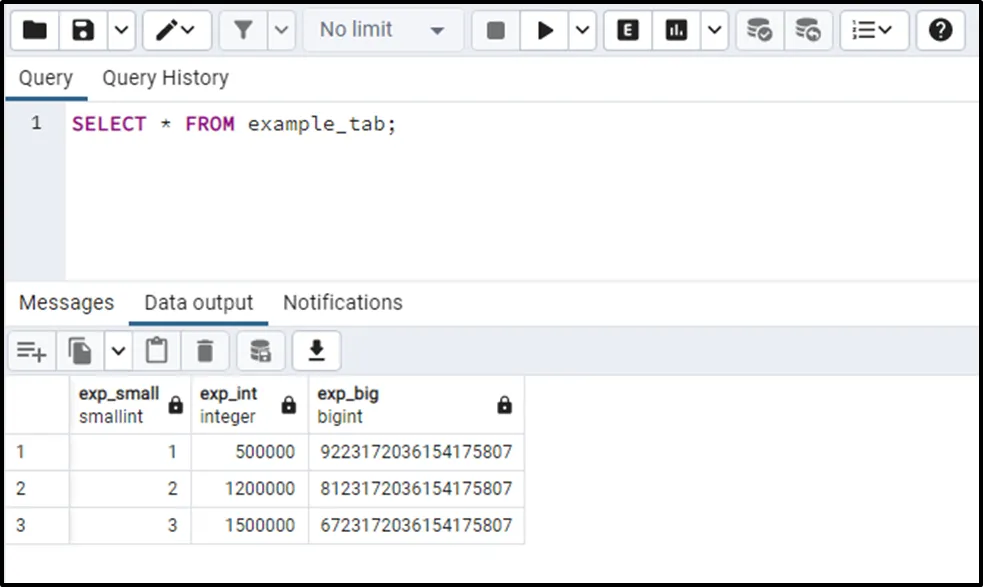983x587 pixels.
Task: Run the query with Execute button
Action: pos(545,30)
